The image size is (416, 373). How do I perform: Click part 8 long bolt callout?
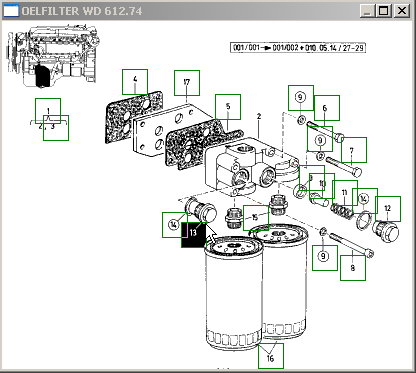[x=353, y=268]
